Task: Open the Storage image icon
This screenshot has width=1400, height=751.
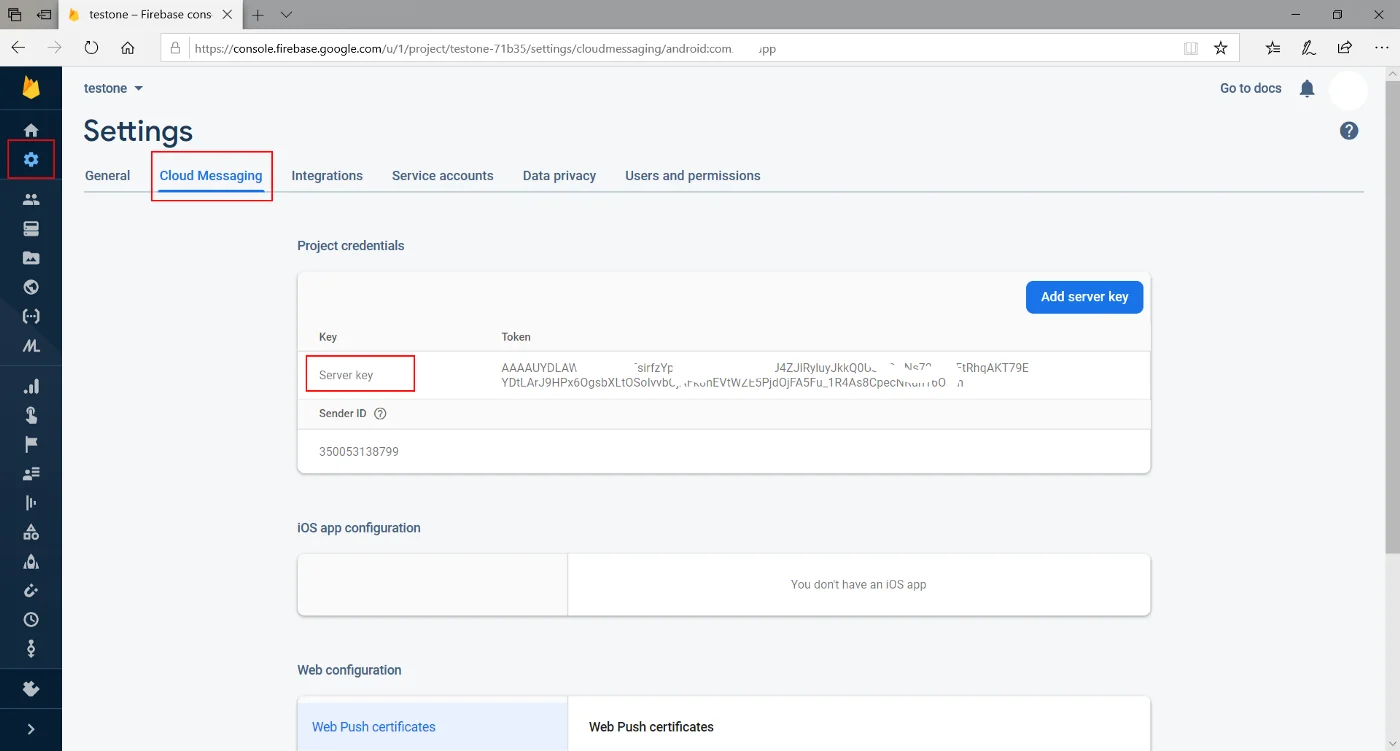Action: click(x=31, y=257)
